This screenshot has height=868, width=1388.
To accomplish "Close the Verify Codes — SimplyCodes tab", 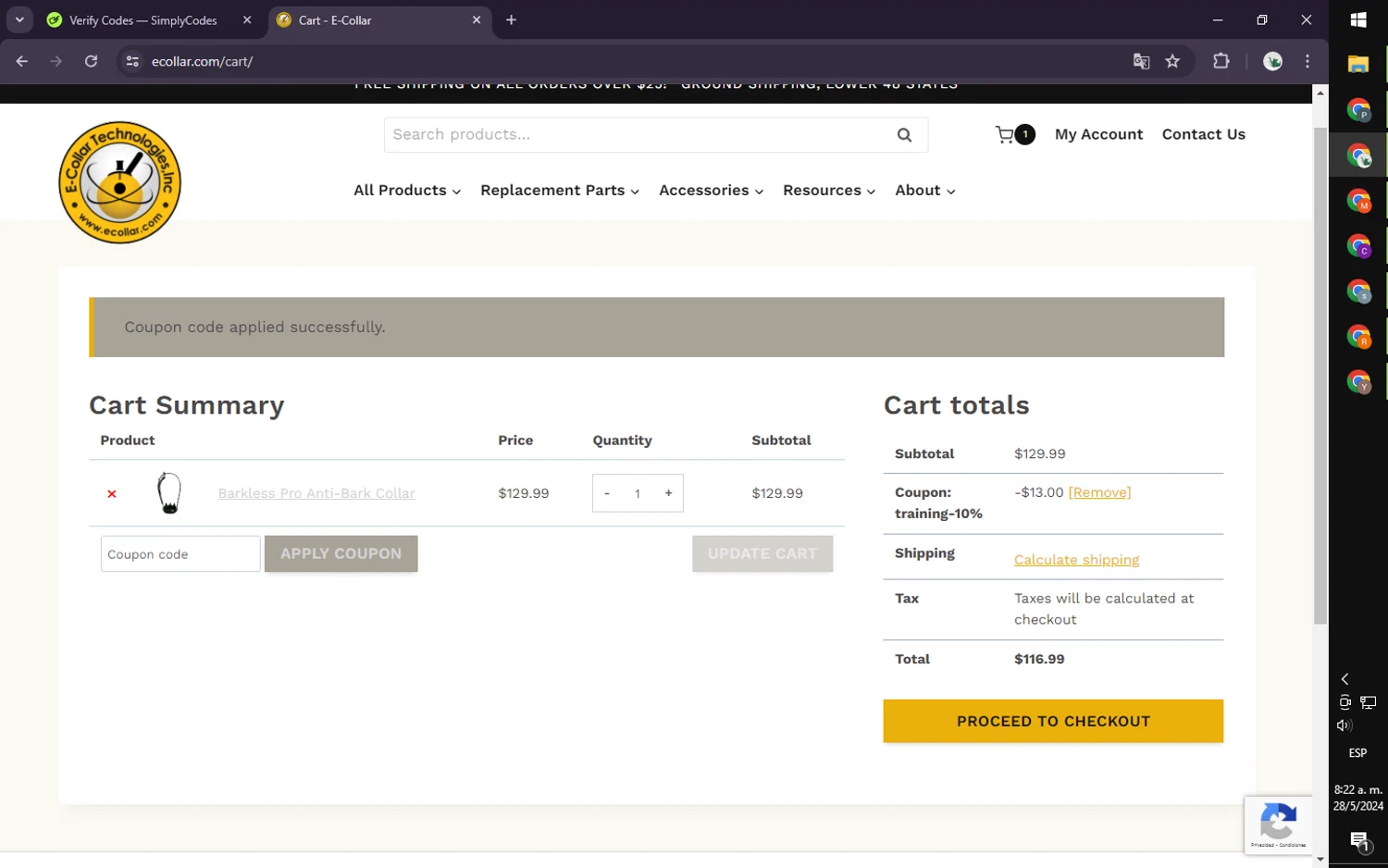I will [x=247, y=19].
